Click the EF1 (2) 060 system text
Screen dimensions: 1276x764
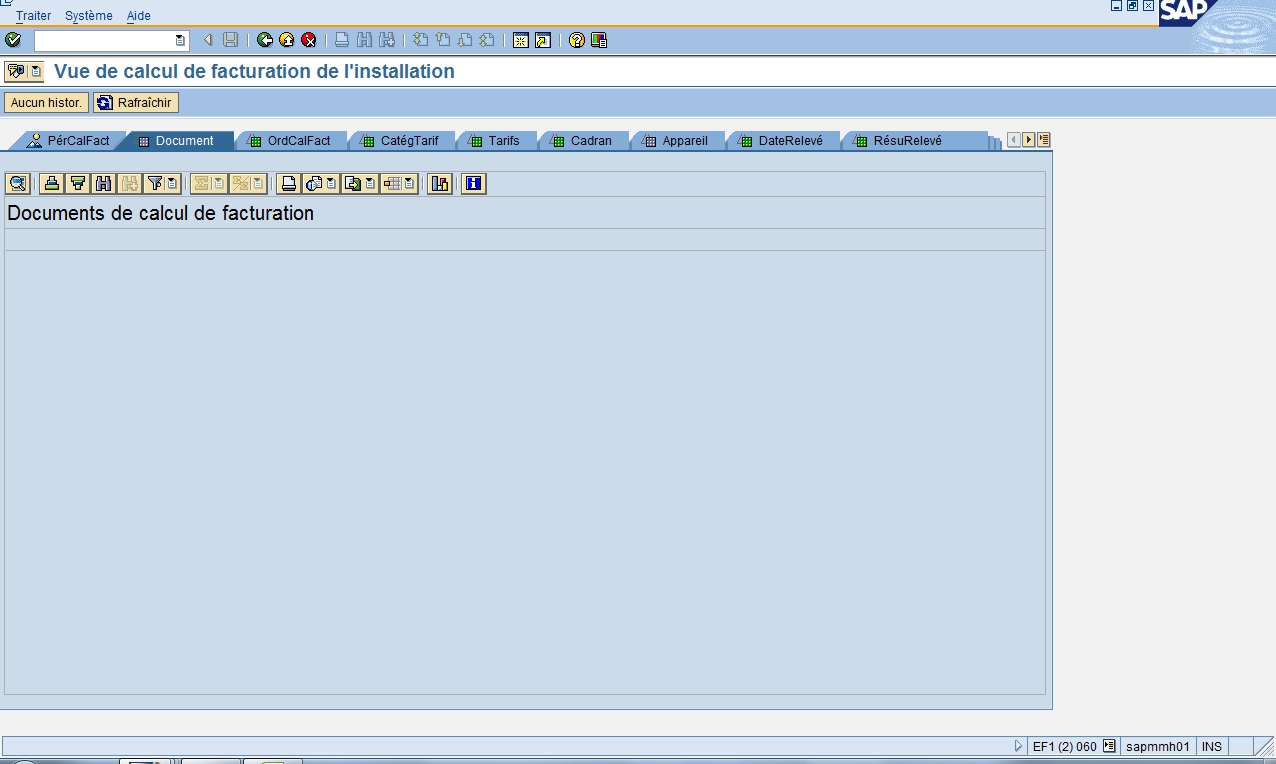(1064, 746)
